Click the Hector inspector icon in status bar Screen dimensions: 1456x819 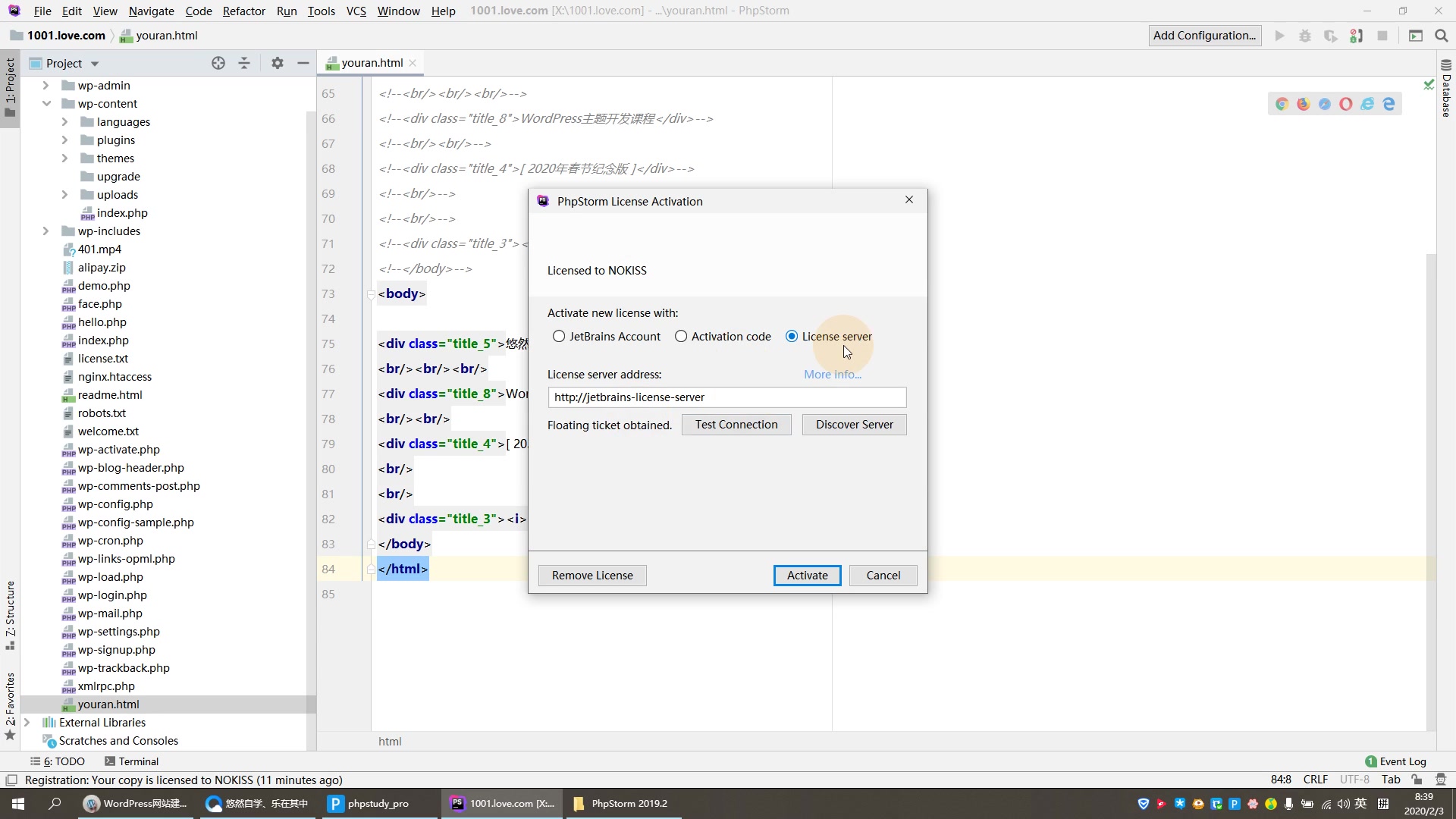(1441, 780)
